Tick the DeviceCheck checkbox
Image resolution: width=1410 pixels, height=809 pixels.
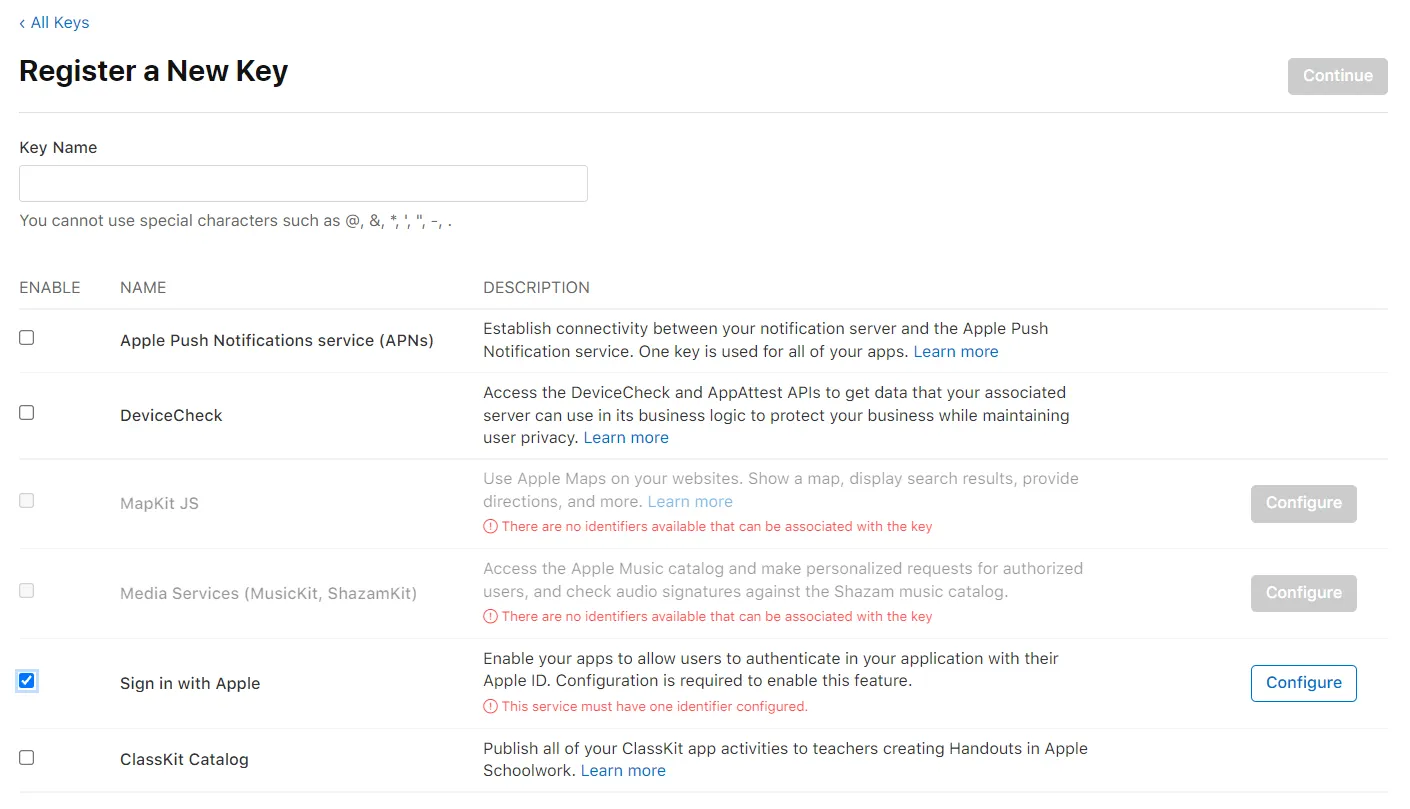pyautogui.click(x=27, y=413)
